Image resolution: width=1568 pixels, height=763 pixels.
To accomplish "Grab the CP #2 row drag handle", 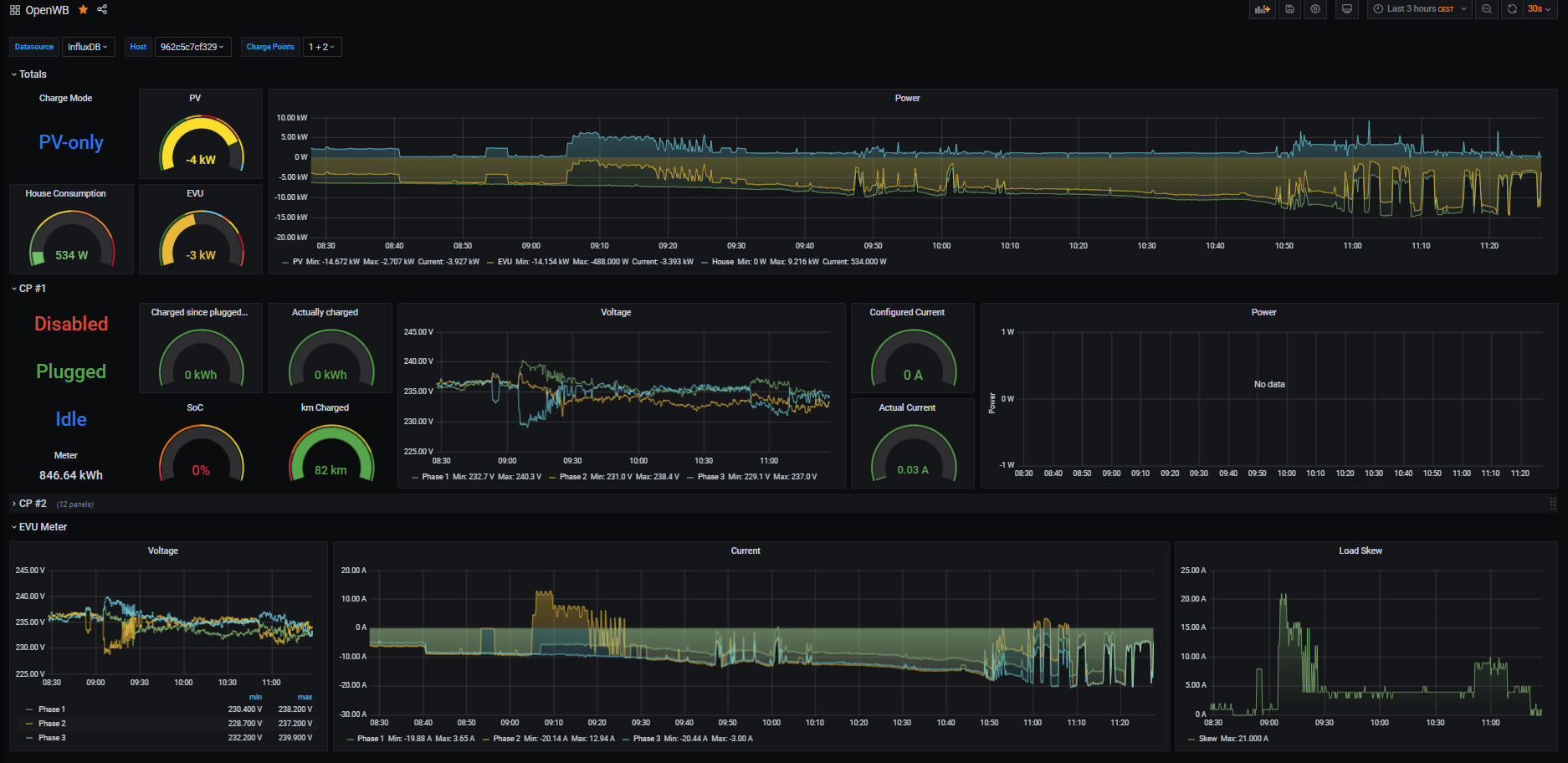I will coord(1552,504).
